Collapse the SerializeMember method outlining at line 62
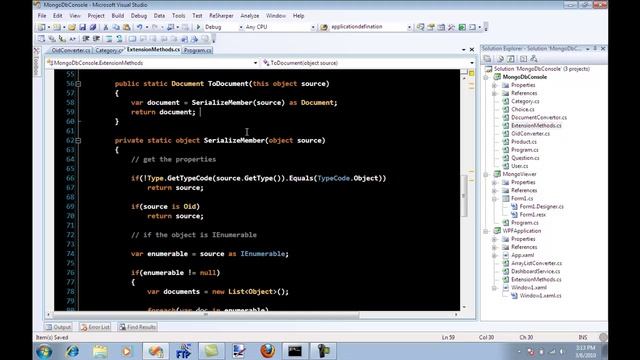 click(78, 140)
